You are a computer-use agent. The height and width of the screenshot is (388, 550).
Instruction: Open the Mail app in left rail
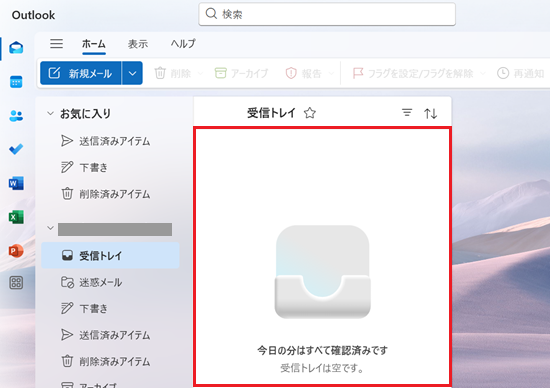[16, 47]
